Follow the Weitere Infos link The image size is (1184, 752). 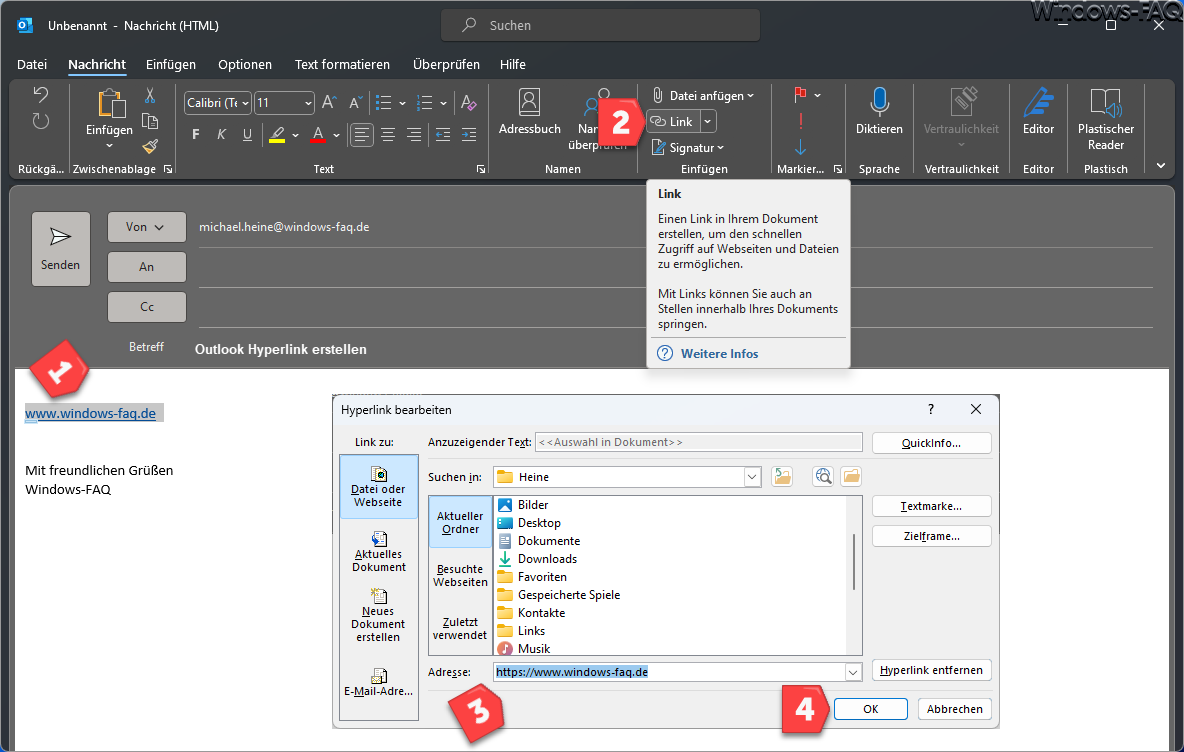[x=719, y=353]
